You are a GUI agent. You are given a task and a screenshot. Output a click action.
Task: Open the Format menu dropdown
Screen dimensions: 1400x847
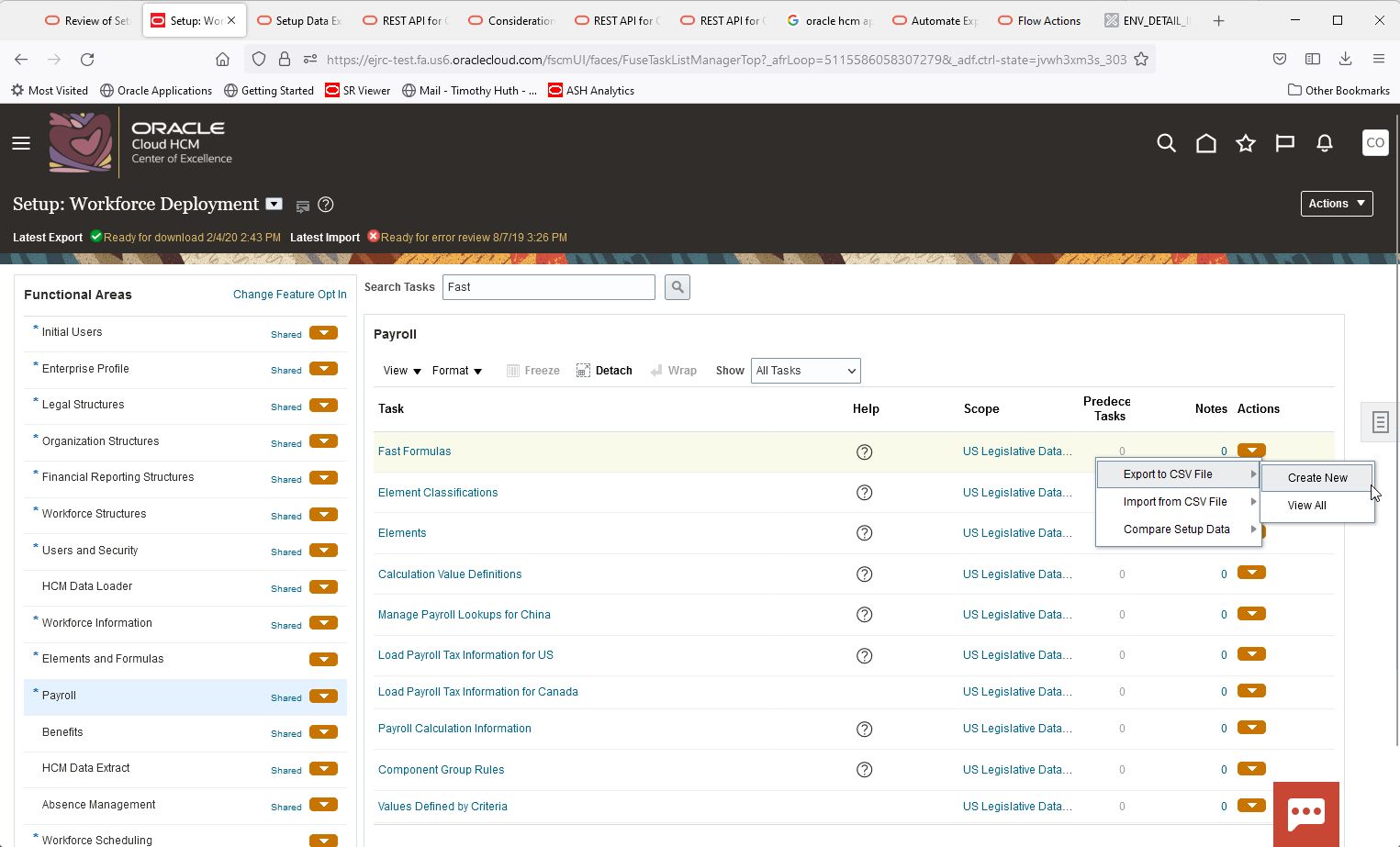456,371
